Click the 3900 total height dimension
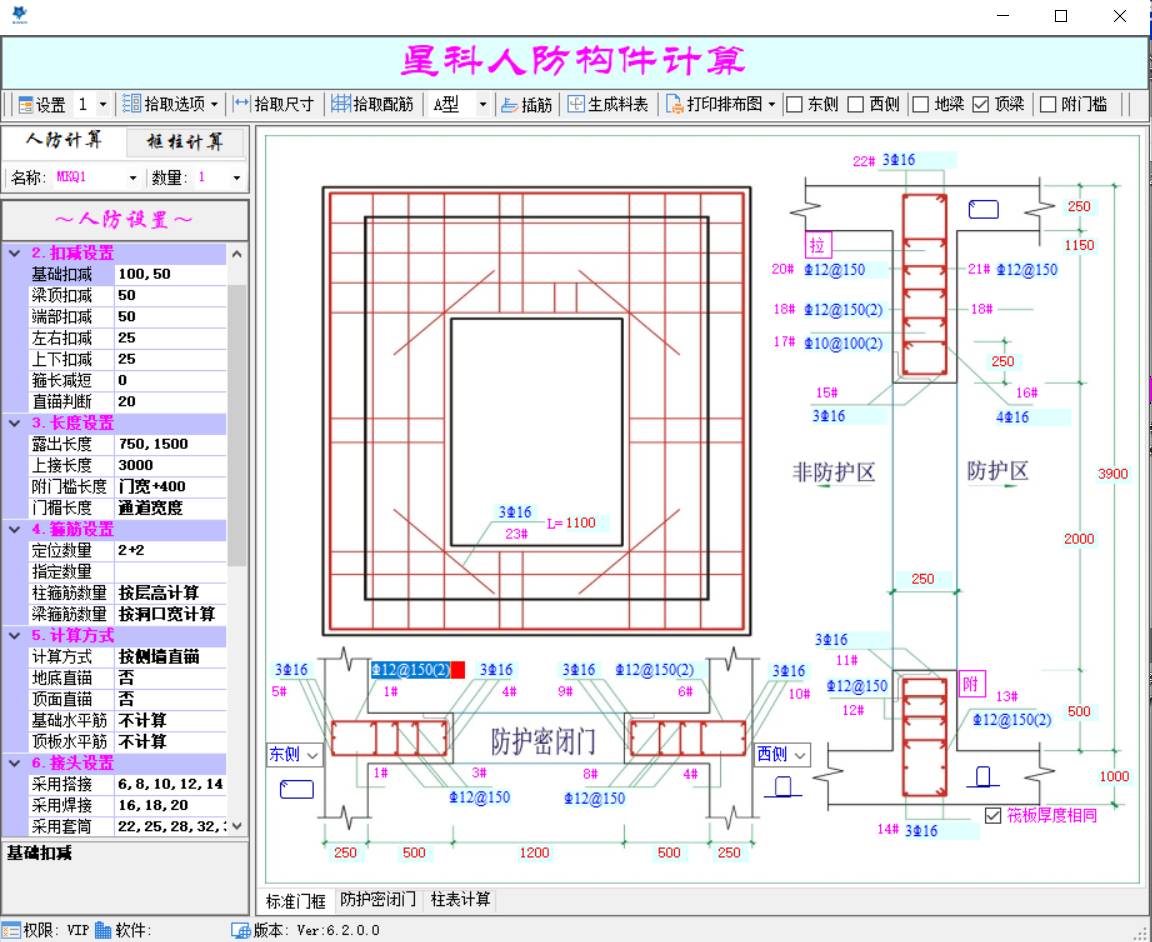The image size is (1152, 942). pos(1112,474)
